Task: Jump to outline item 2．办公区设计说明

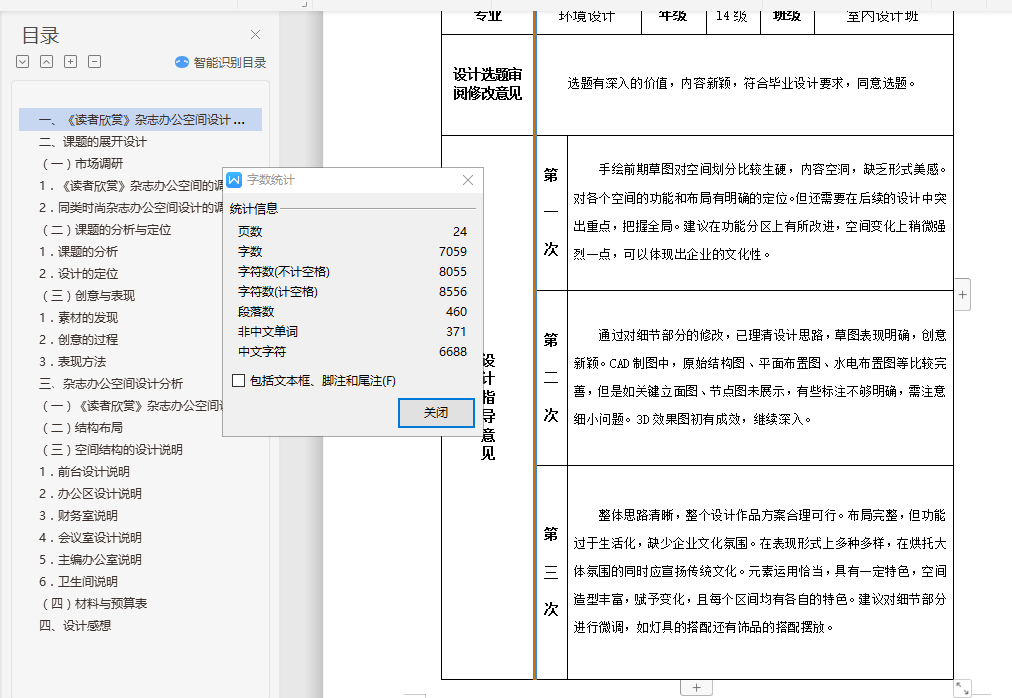Action: (x=90, y=493)
